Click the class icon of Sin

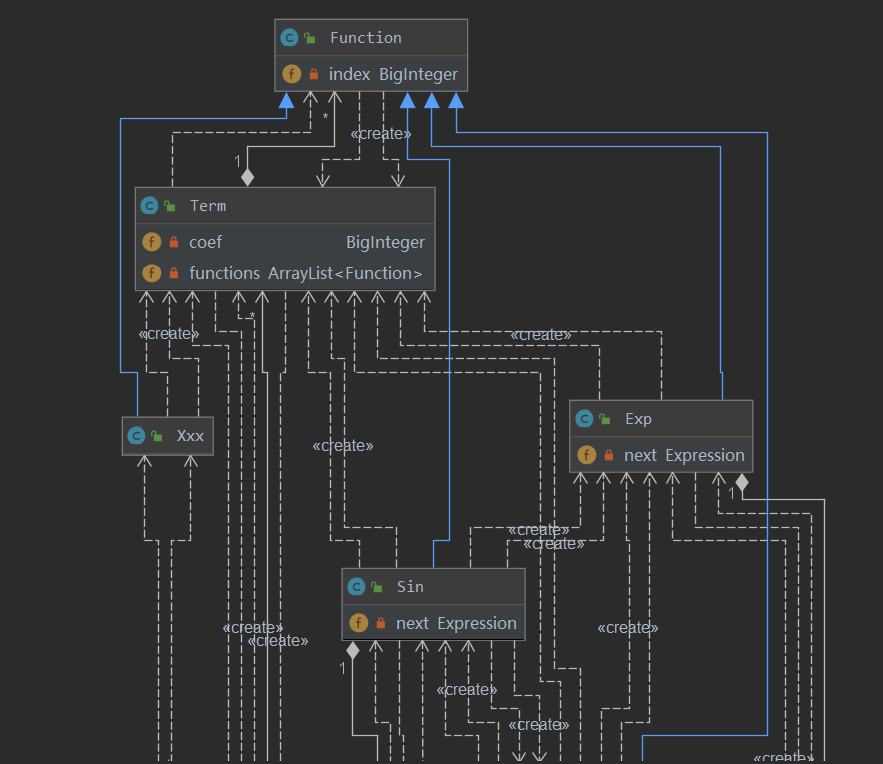click(356, 587)
